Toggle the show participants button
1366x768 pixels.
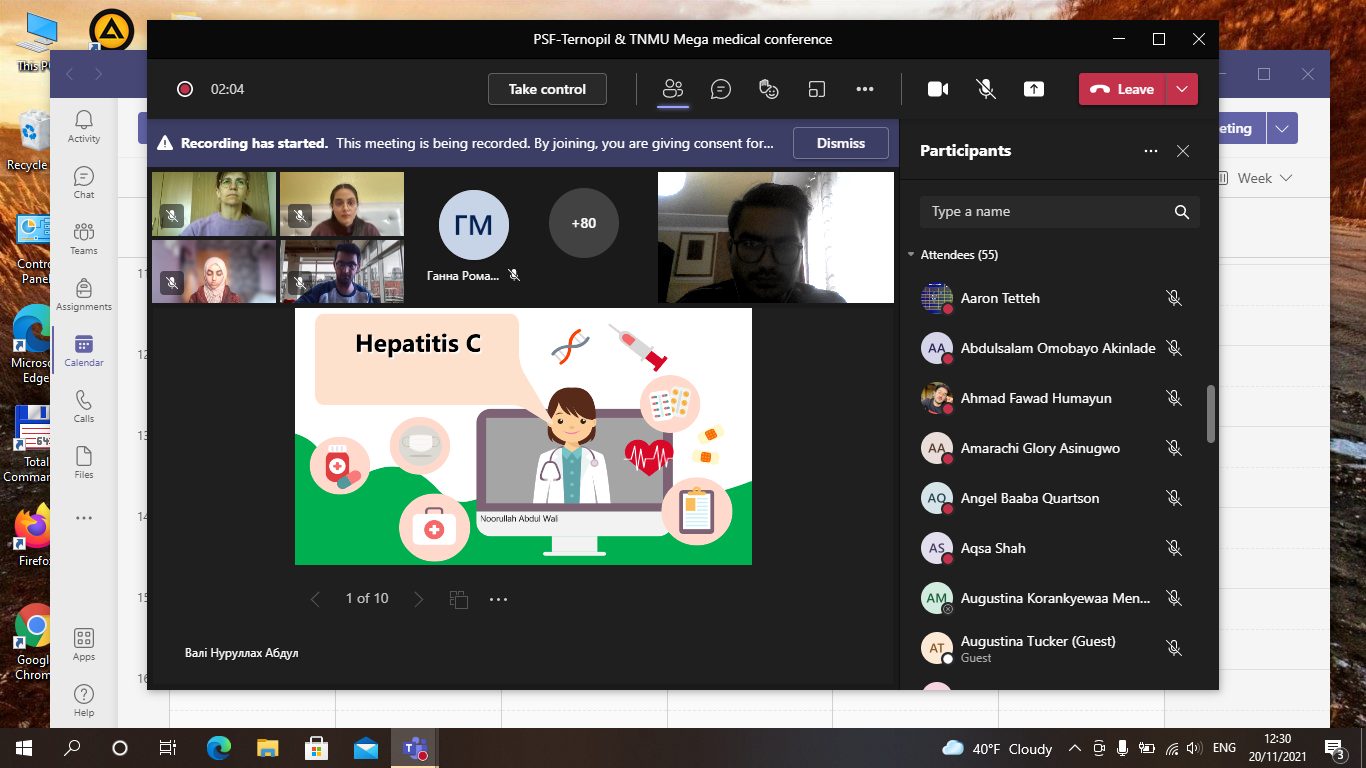pyautogui.click(x=673, y=89)
